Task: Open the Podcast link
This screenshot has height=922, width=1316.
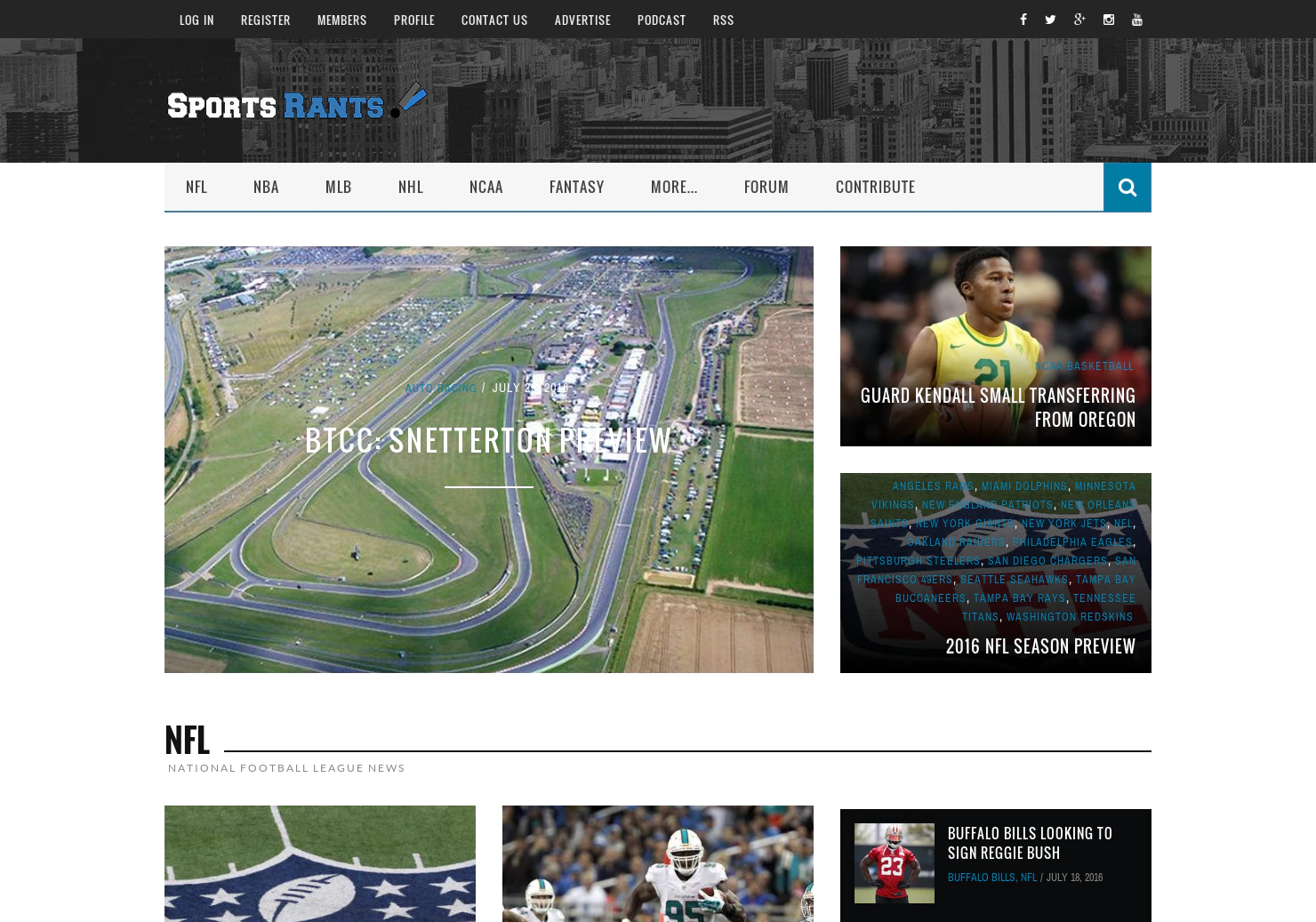Action: [x=662, y=20]
